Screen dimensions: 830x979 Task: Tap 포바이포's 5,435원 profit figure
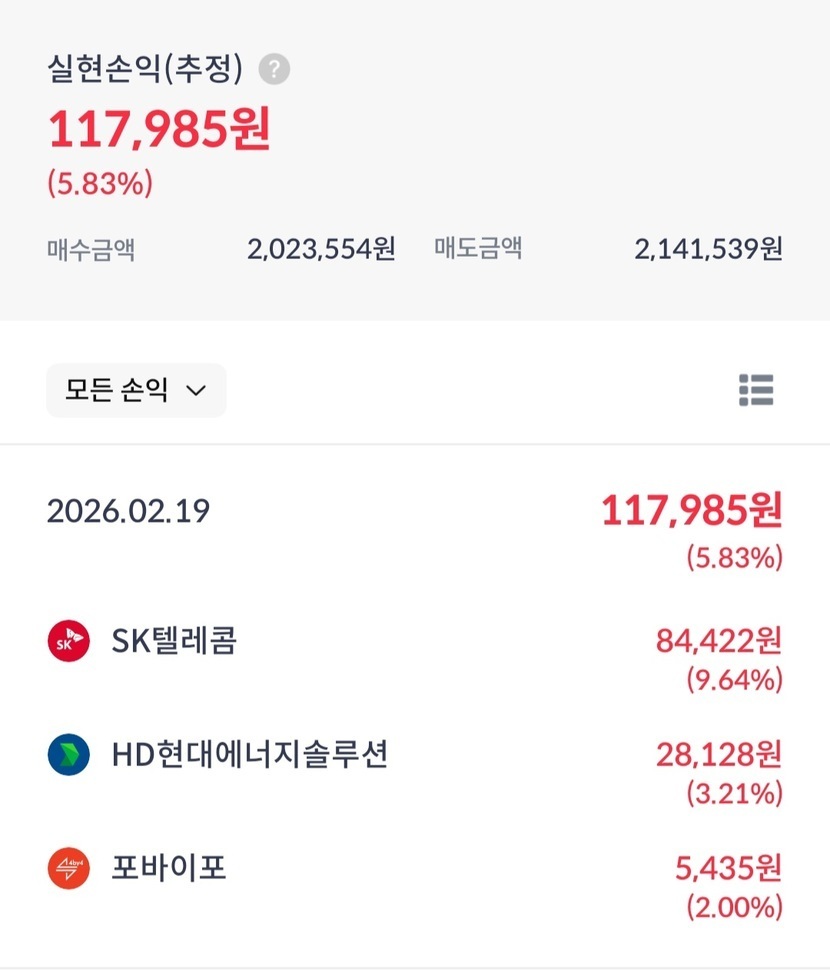(x=727, y=867)
